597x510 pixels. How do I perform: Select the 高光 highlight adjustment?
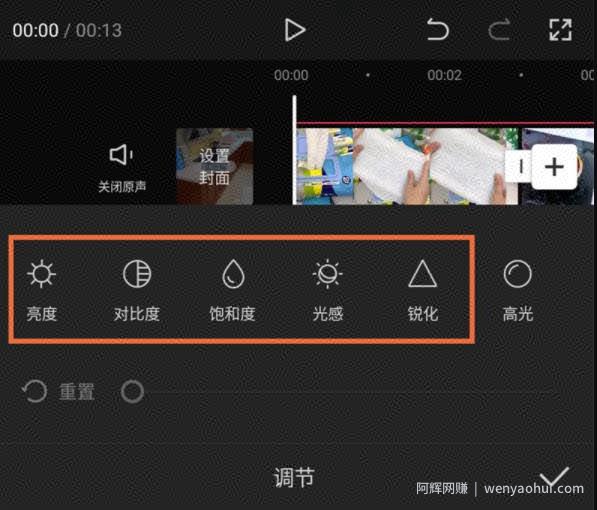coord(518,290)
